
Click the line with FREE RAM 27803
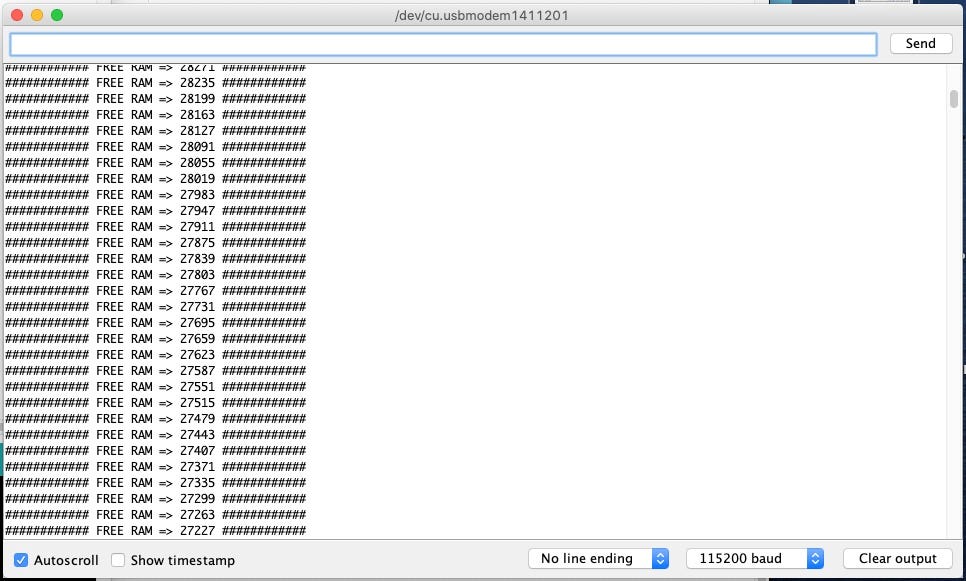point(155,275)
